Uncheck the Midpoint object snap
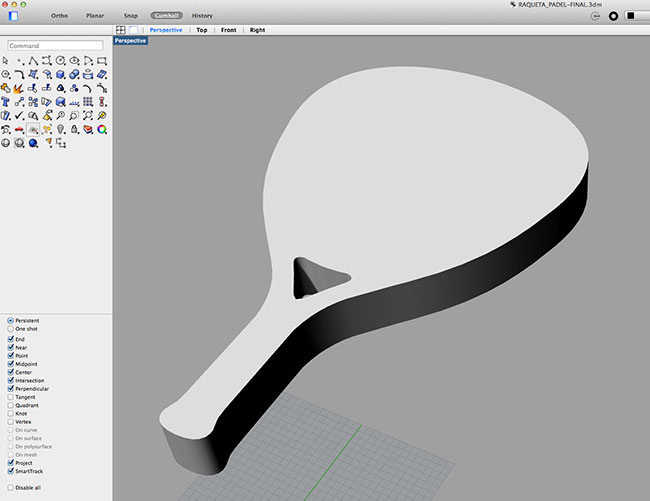 [11, 364]
